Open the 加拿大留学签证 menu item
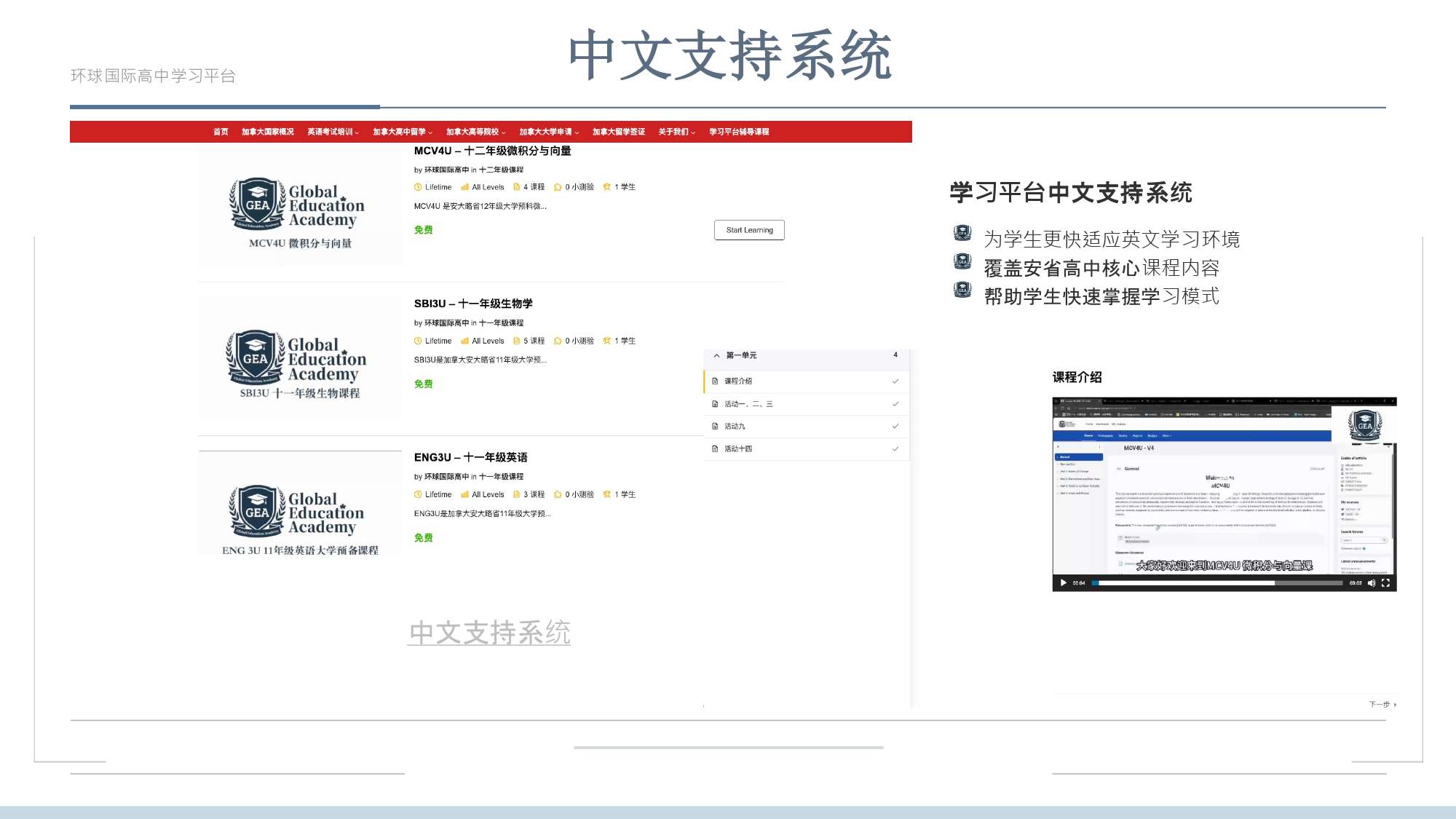Viewport: 1456px width, 819px height. 619,132
